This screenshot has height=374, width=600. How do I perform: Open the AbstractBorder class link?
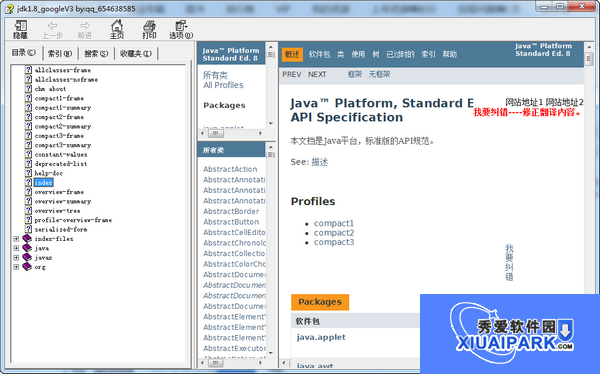click(x=231, y=211)
